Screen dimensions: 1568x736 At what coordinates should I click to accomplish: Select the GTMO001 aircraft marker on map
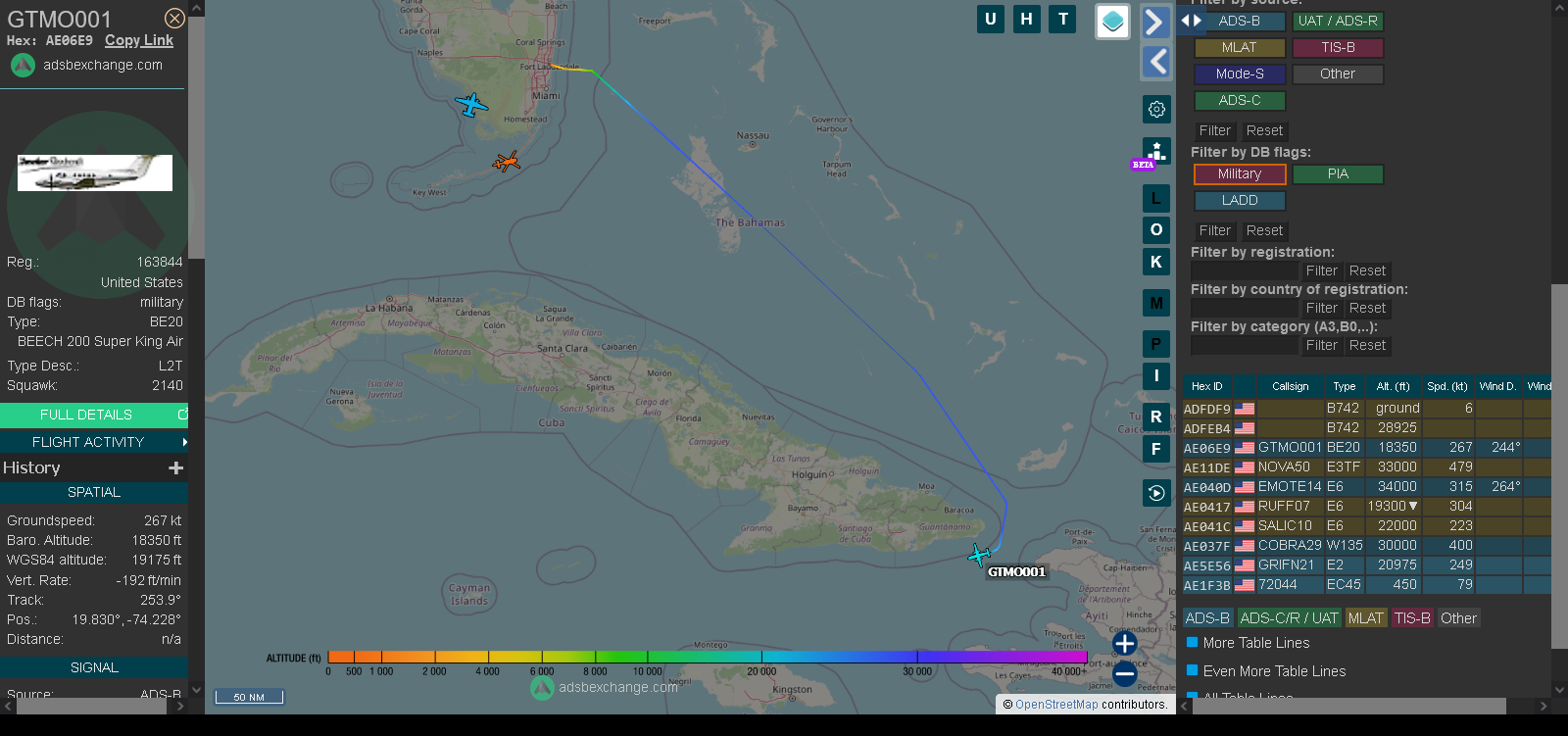coord(978,556)
